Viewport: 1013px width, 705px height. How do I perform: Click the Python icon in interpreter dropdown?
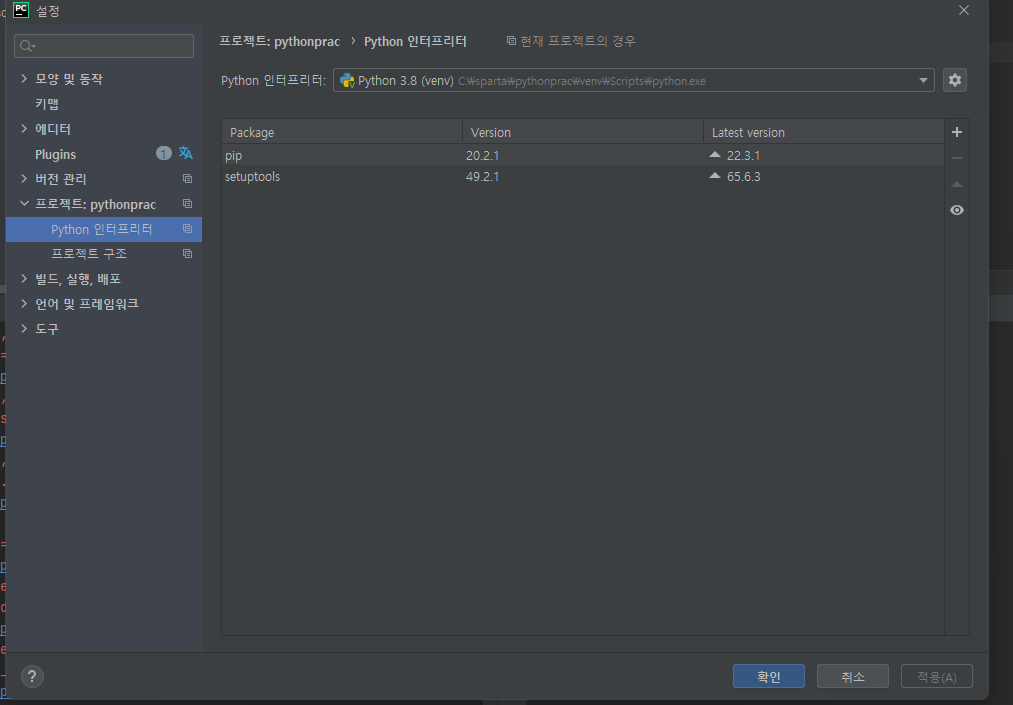tap(347, 80)
